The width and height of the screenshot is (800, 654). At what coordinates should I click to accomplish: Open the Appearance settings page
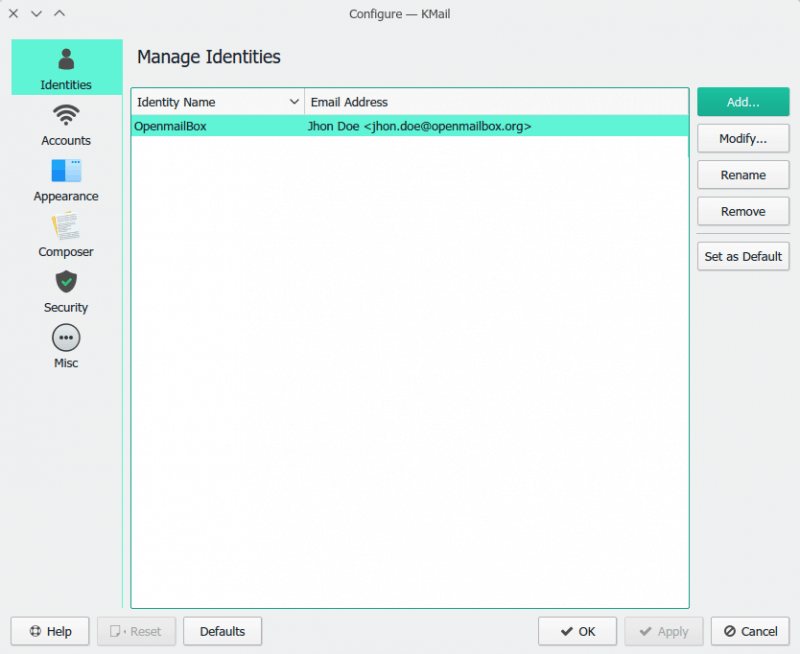click(x=65, y=180)
